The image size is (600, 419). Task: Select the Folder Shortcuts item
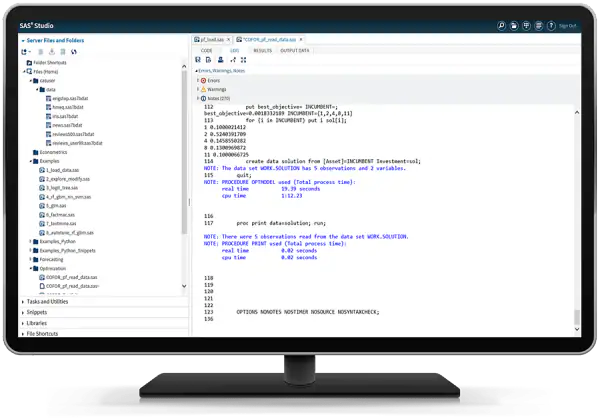(x=46, y=62)
